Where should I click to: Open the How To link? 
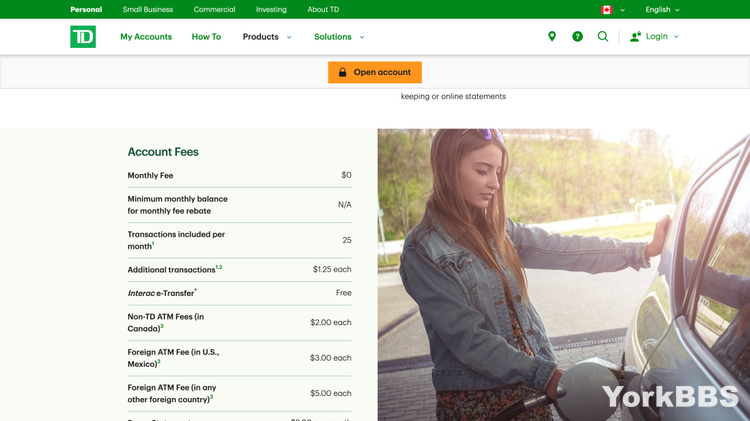pos(206,37)
